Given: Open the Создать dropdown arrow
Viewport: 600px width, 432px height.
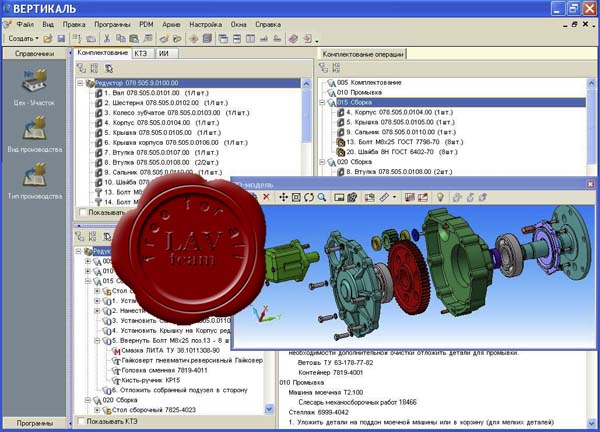Looking at the screenshot, I should click(x=37, y=39).
